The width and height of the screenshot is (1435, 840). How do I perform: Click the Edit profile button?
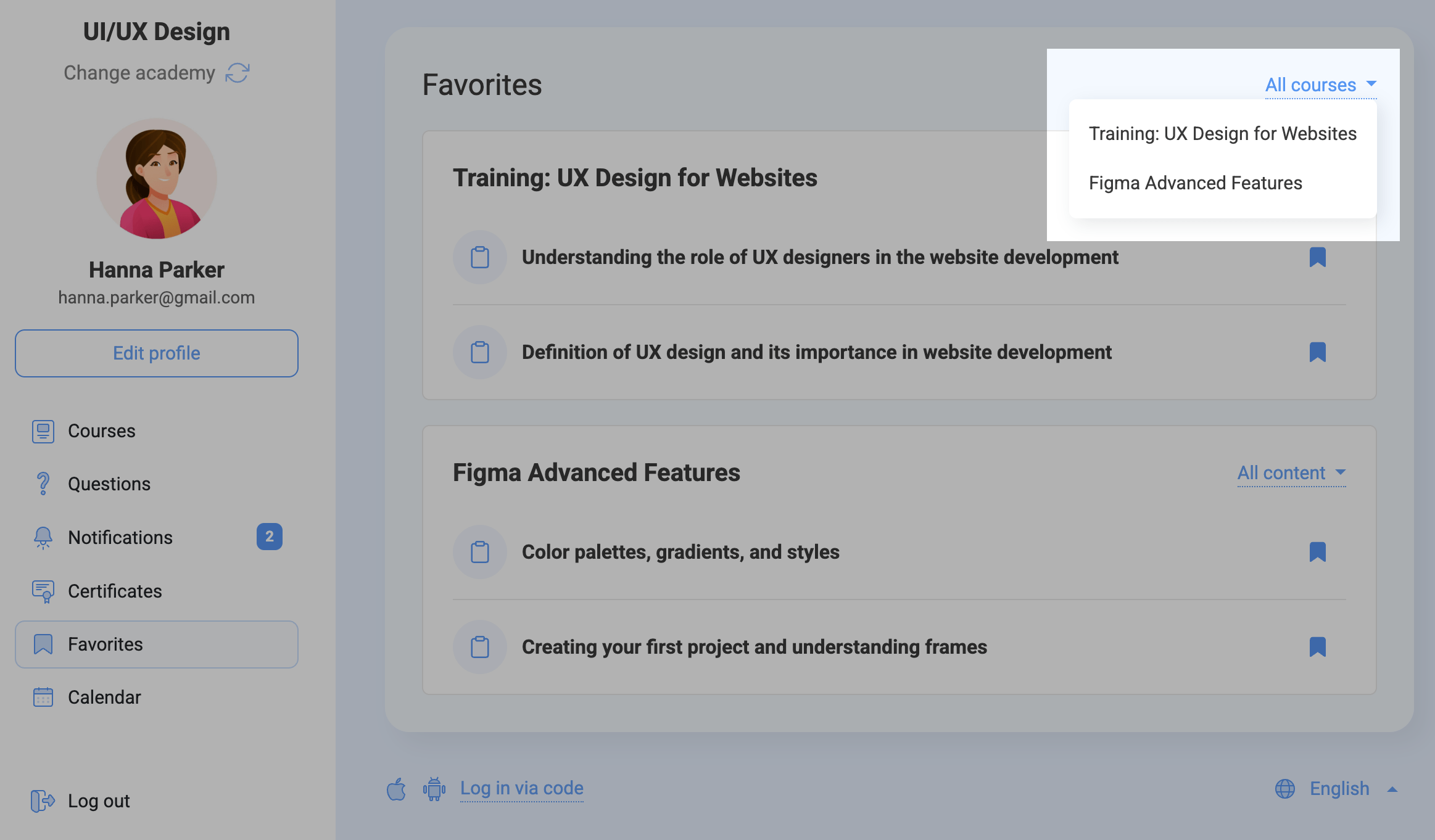point(157,353)
